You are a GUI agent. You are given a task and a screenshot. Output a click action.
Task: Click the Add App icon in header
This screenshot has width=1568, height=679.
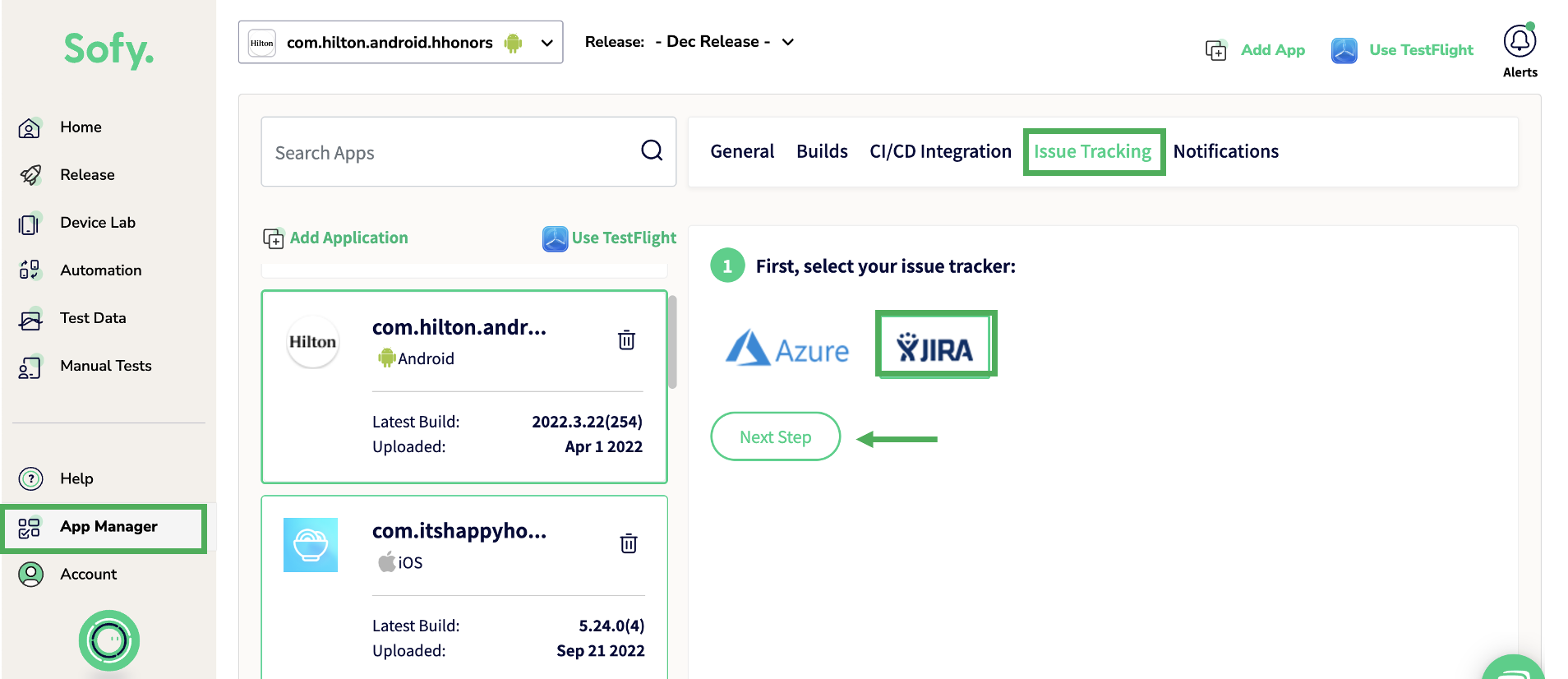(1215, 50)
